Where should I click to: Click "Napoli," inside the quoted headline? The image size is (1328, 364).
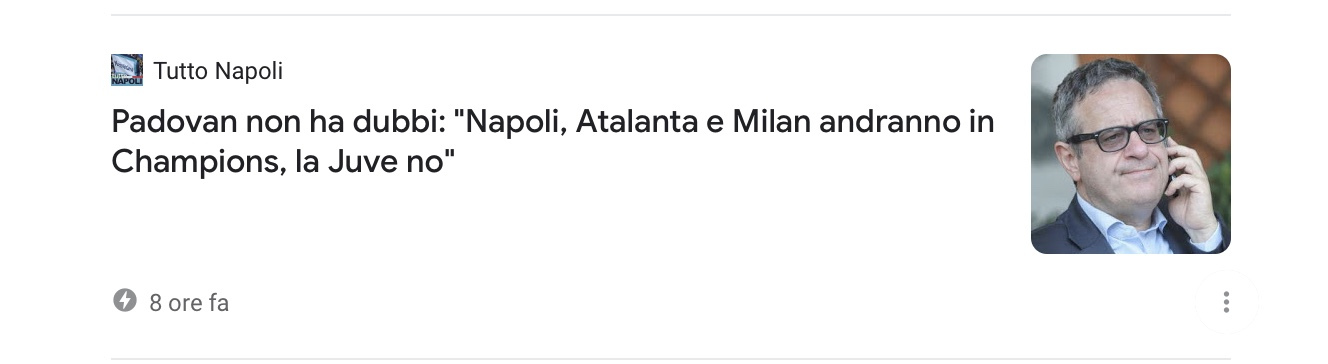pos(517,124)
